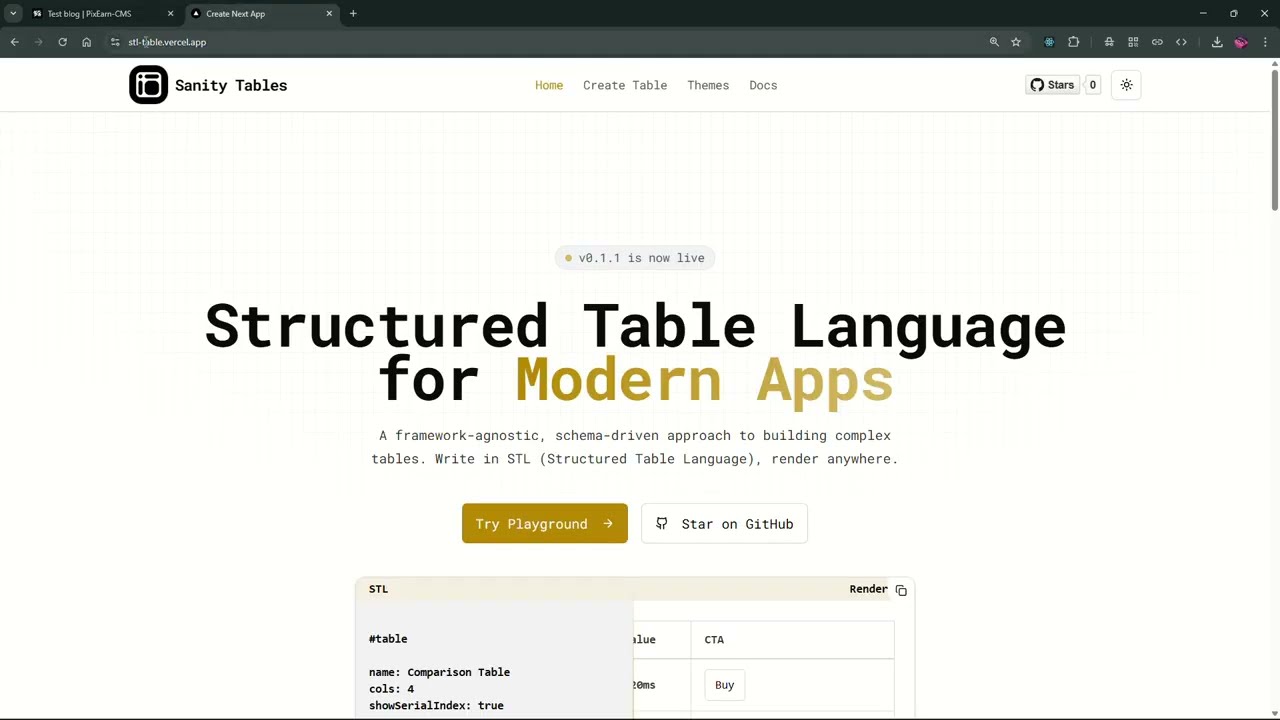
Task: Open site information tune icon in address bar
Action: tap(115, 42)
